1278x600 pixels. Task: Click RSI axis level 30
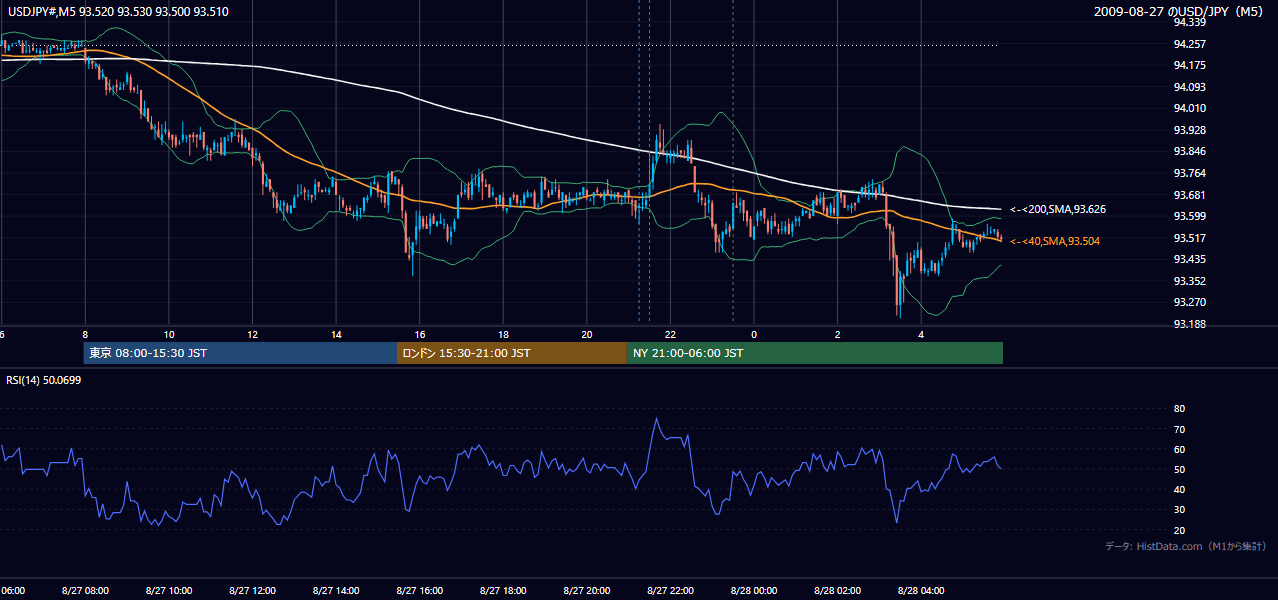coord(1179,509)
